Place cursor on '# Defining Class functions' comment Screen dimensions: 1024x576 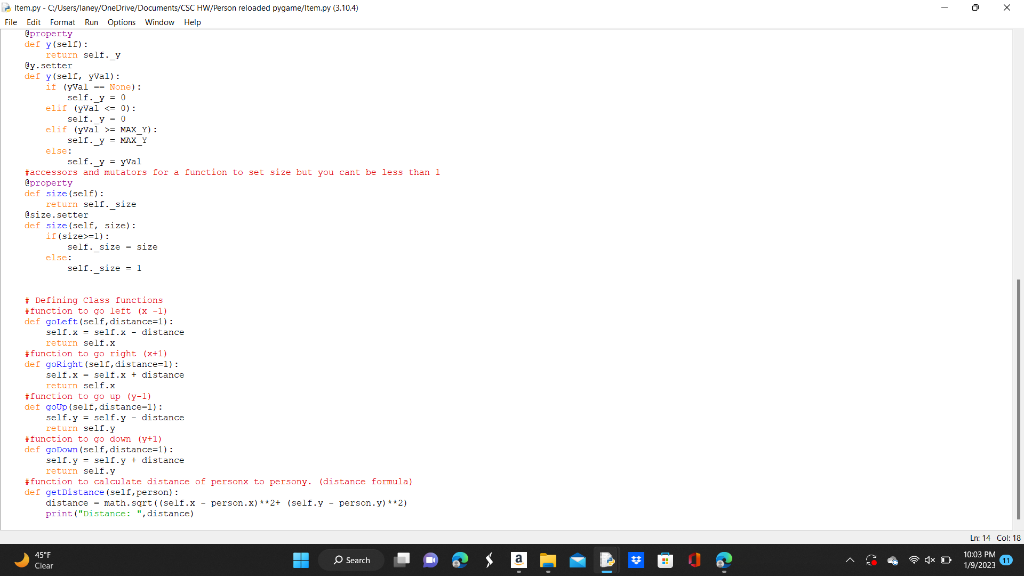click(x=94, y=300)
